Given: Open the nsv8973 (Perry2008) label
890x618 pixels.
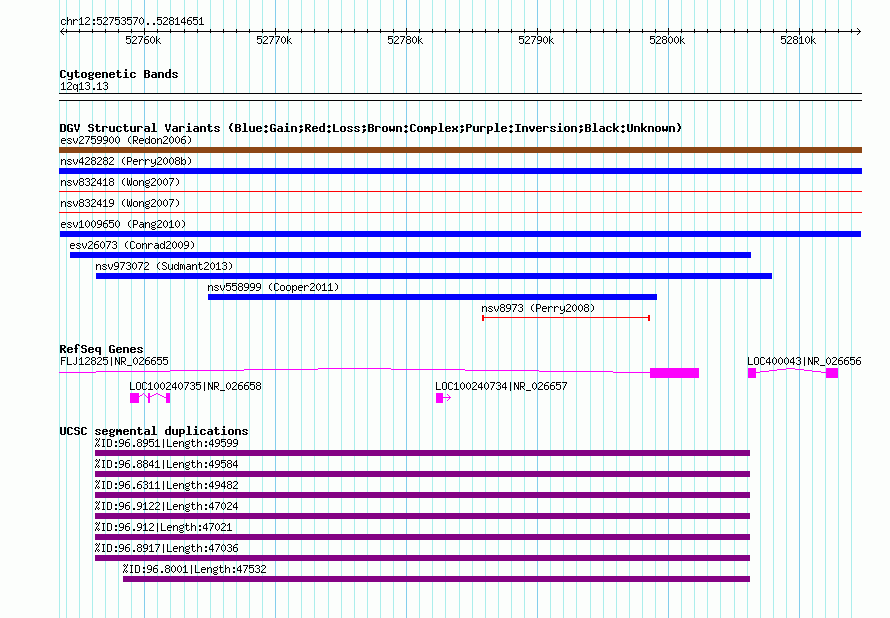Looking at the screenshot, I should 538,308.
